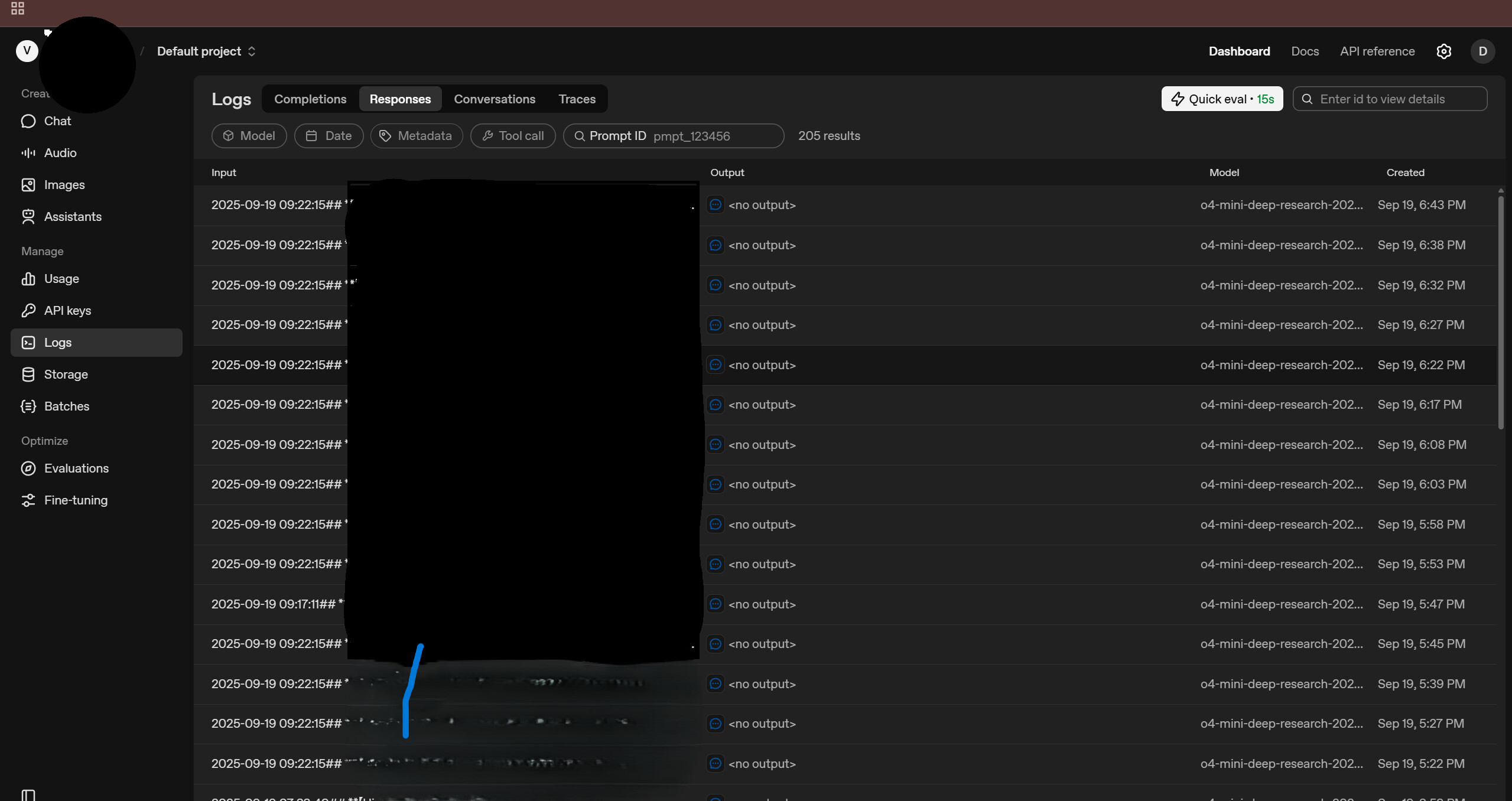Open the Audio section
Image resolution: width=1512 pixels, height=801 pixels.
pos(60,153)
